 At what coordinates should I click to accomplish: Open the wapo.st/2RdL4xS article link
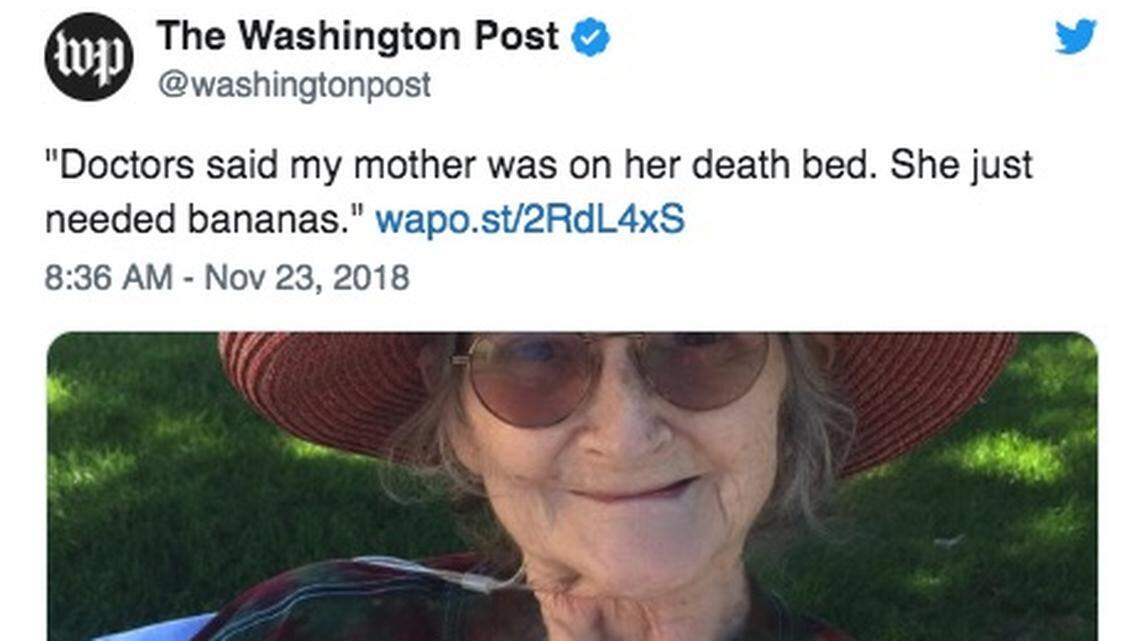529,219
